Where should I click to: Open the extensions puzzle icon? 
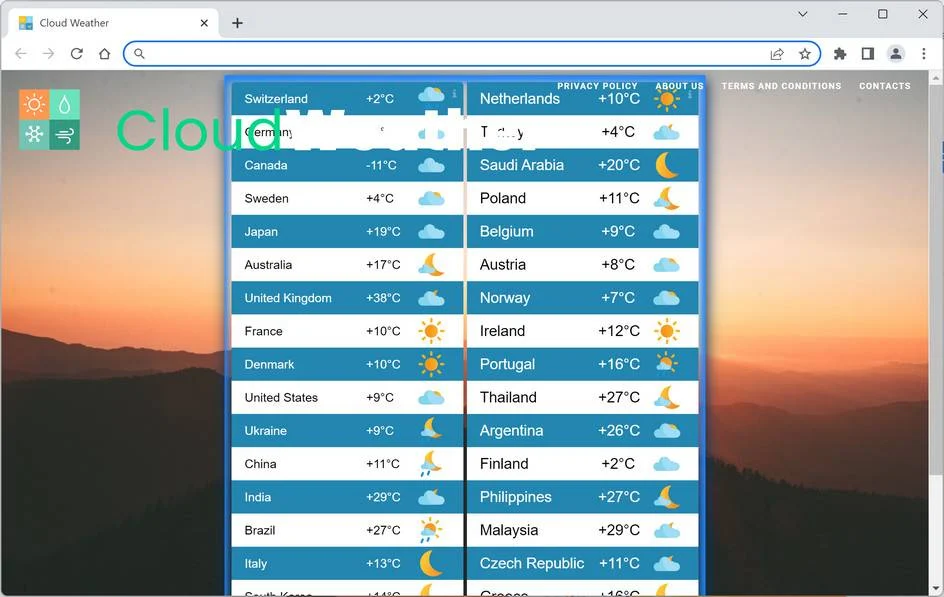[x=840, y=54]
